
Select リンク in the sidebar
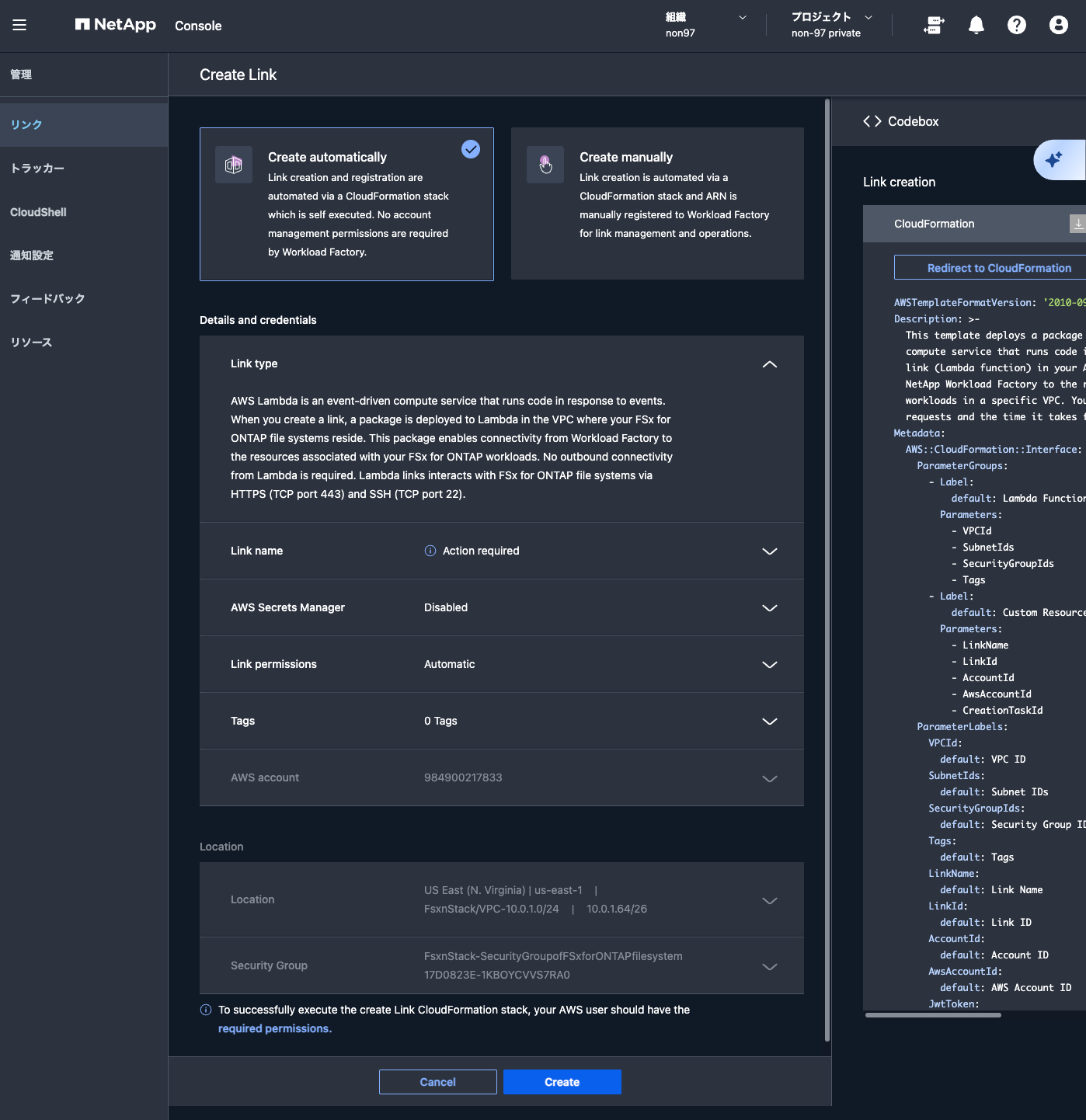click(84, 125)
